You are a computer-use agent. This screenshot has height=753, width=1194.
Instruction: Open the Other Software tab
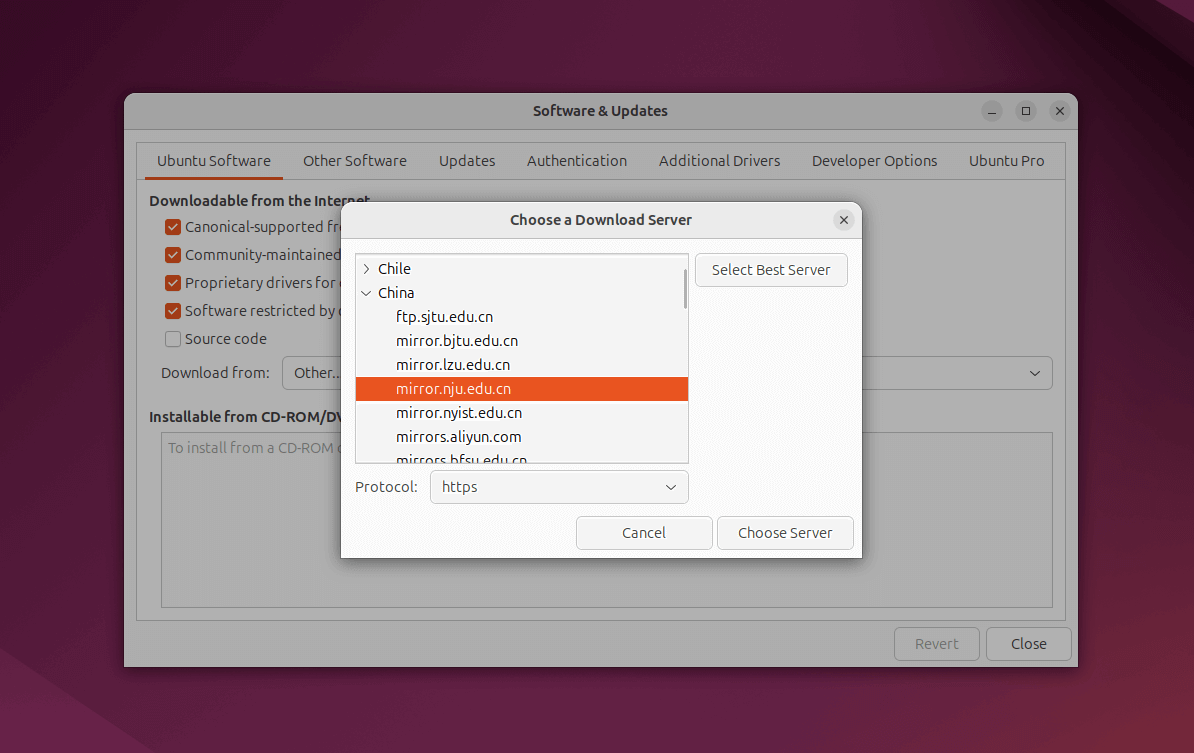coord(355,161)
